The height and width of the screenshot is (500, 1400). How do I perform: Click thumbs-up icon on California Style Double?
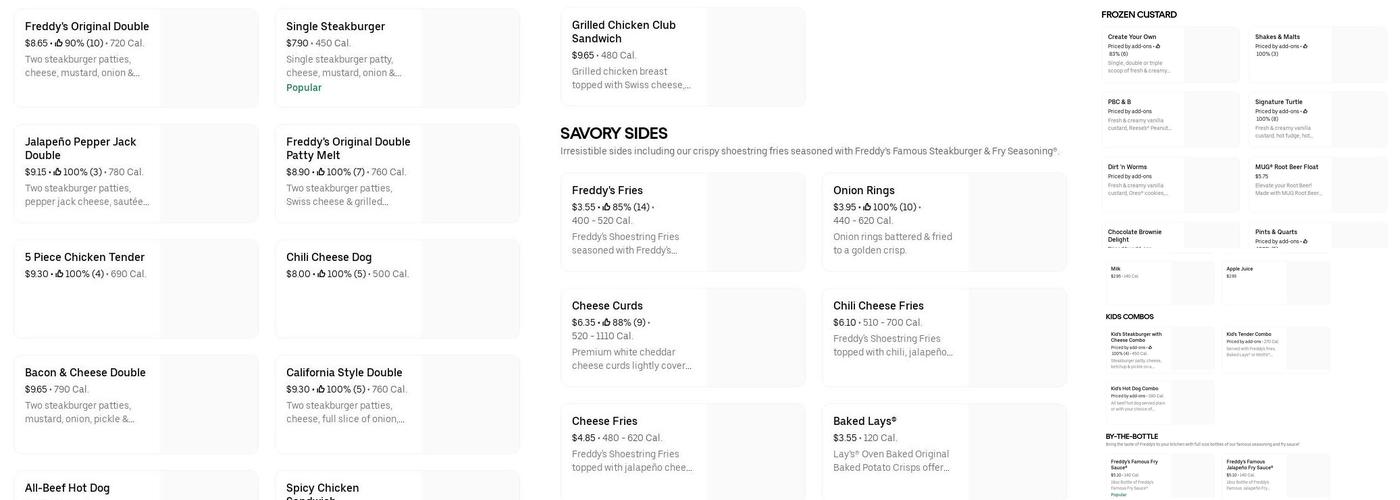(321, 389)
